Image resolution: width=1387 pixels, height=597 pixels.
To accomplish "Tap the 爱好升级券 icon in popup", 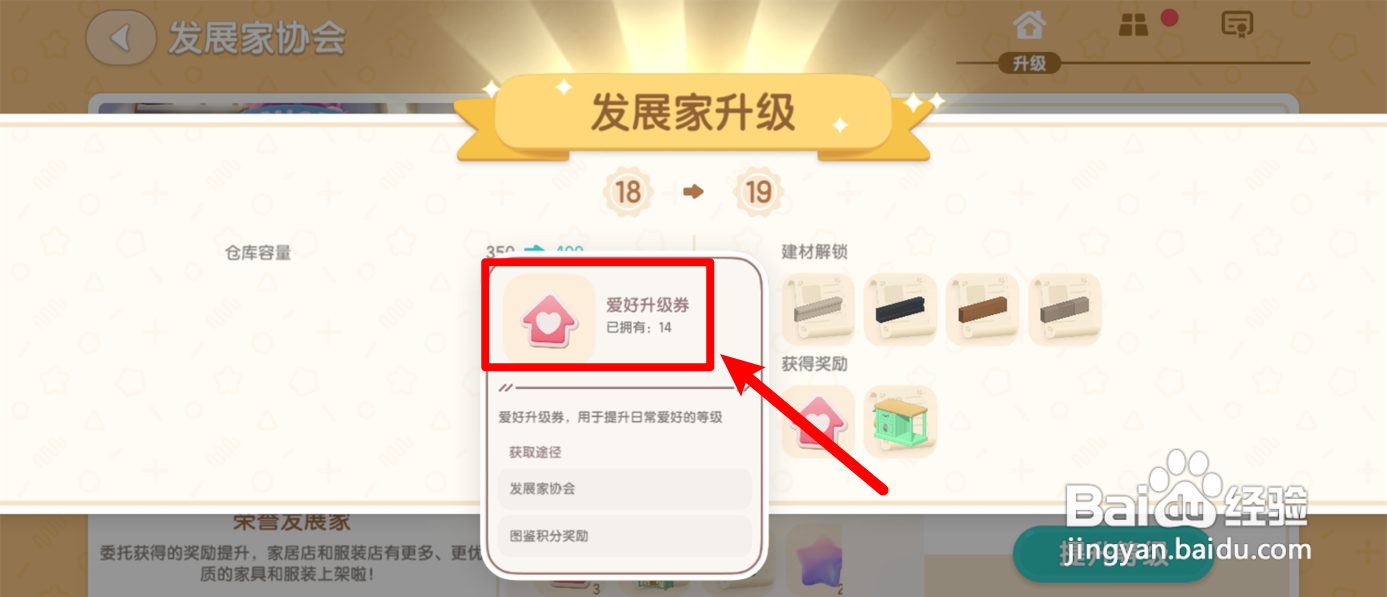I will click(549, 317).
